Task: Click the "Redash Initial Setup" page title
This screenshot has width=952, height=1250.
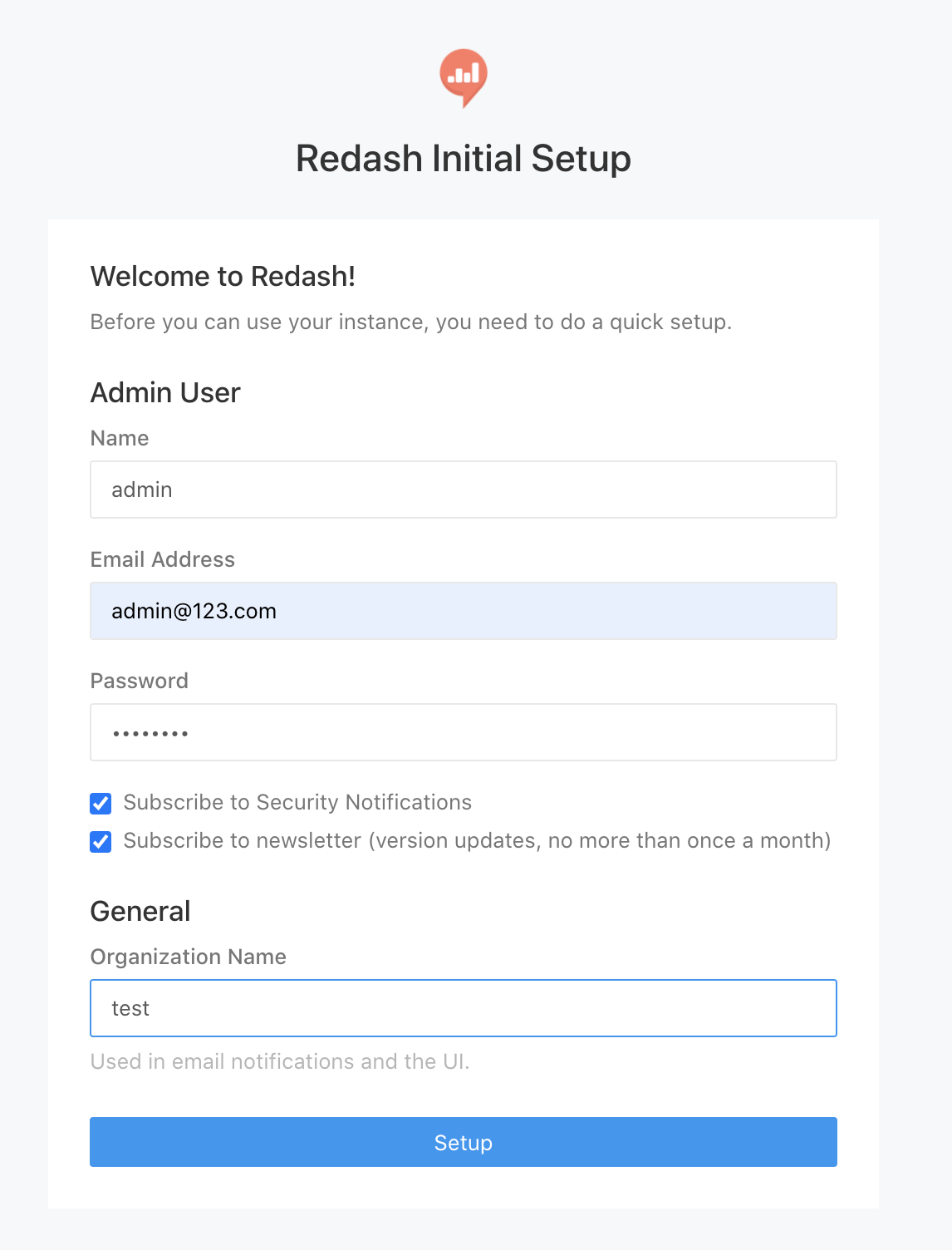Action: click(464, 159)
